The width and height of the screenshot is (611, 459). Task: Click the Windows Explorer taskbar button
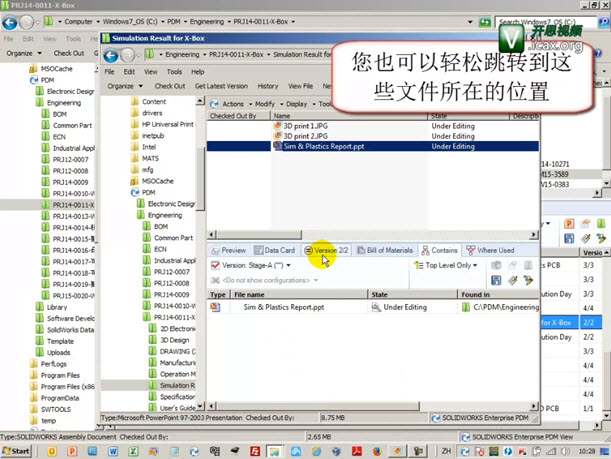coord(274,451)
